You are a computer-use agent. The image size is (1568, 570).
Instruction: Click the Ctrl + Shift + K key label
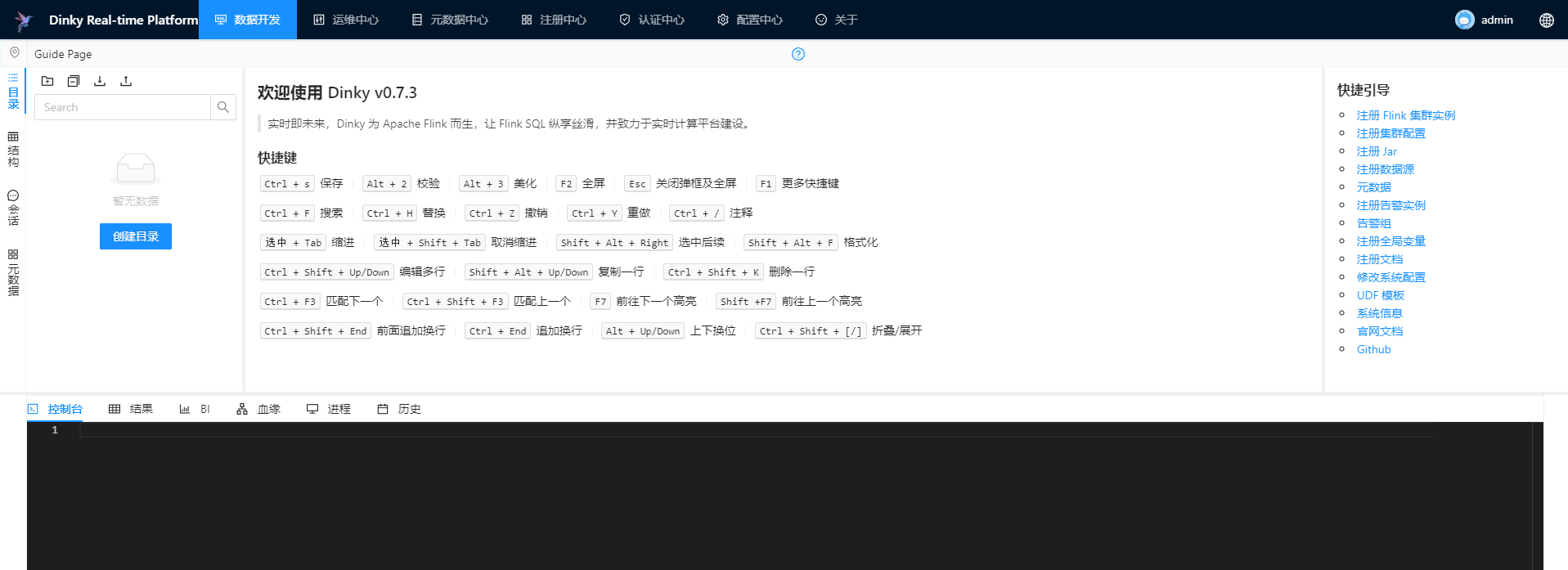713,272
